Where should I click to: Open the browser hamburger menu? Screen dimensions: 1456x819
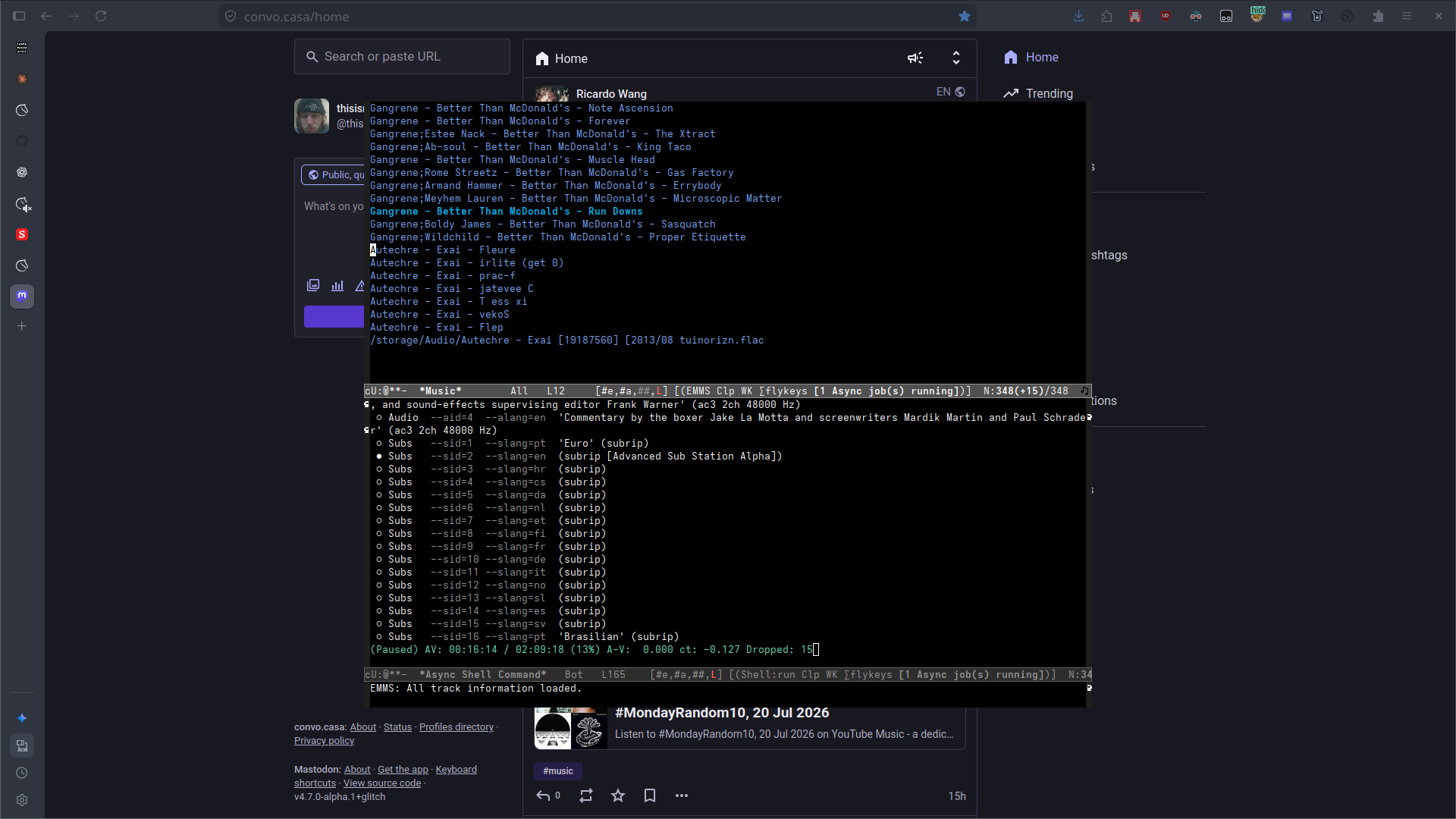(1407, 16)
